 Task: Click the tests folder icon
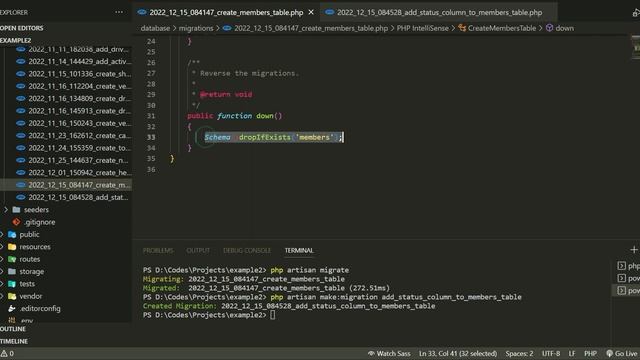(x=12, y=284)
